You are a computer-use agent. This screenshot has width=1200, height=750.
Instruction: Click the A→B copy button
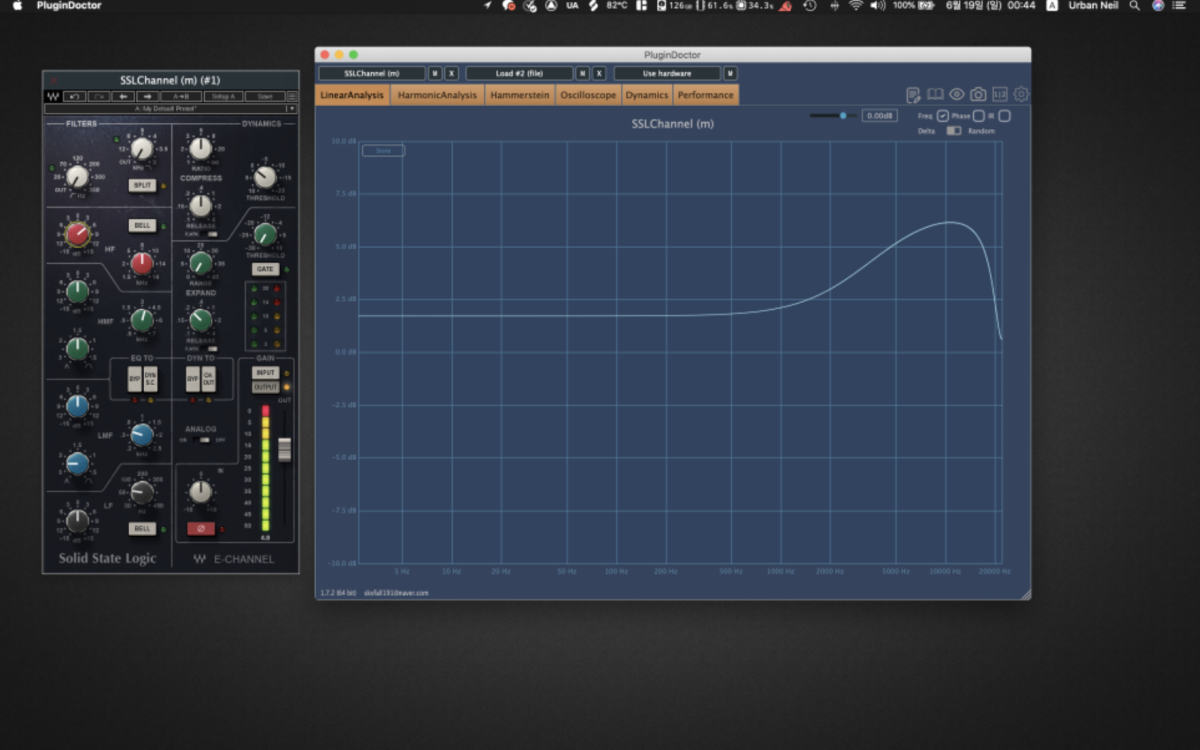point(181,97)
